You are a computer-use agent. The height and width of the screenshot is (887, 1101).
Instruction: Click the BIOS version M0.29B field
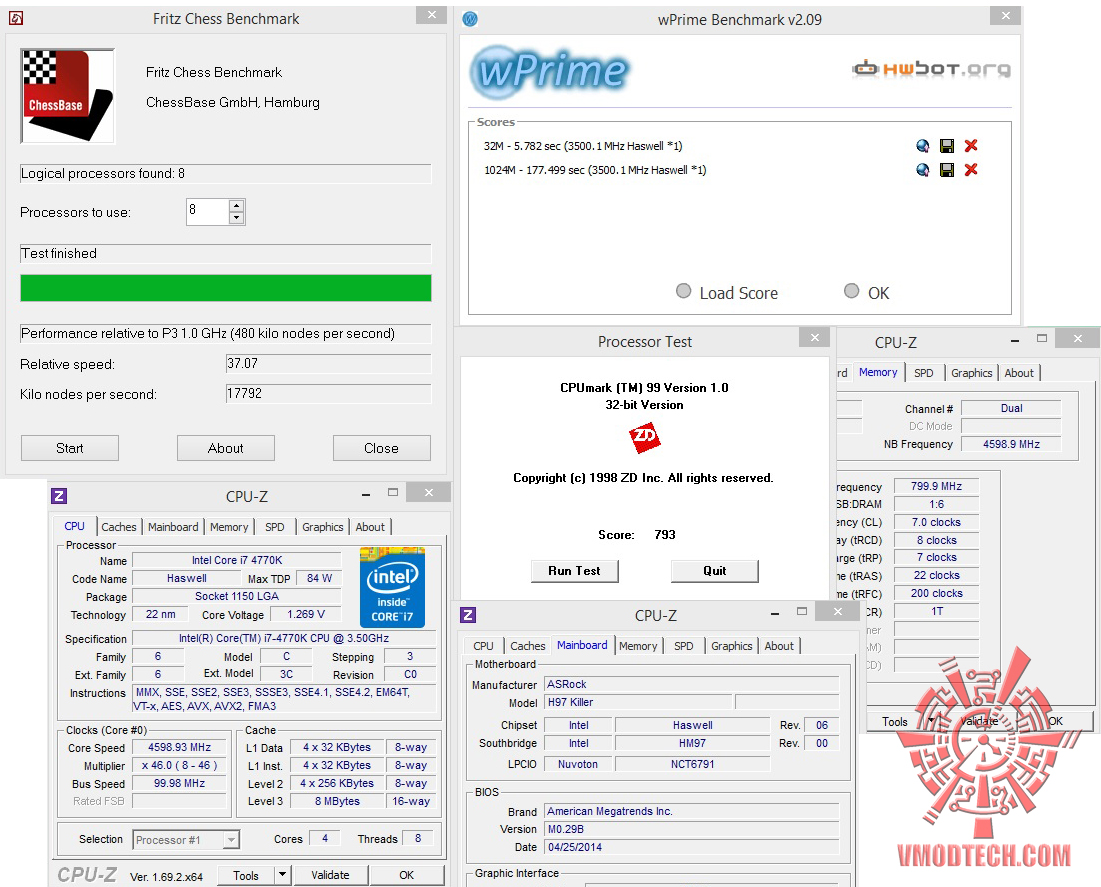(691, 829)
